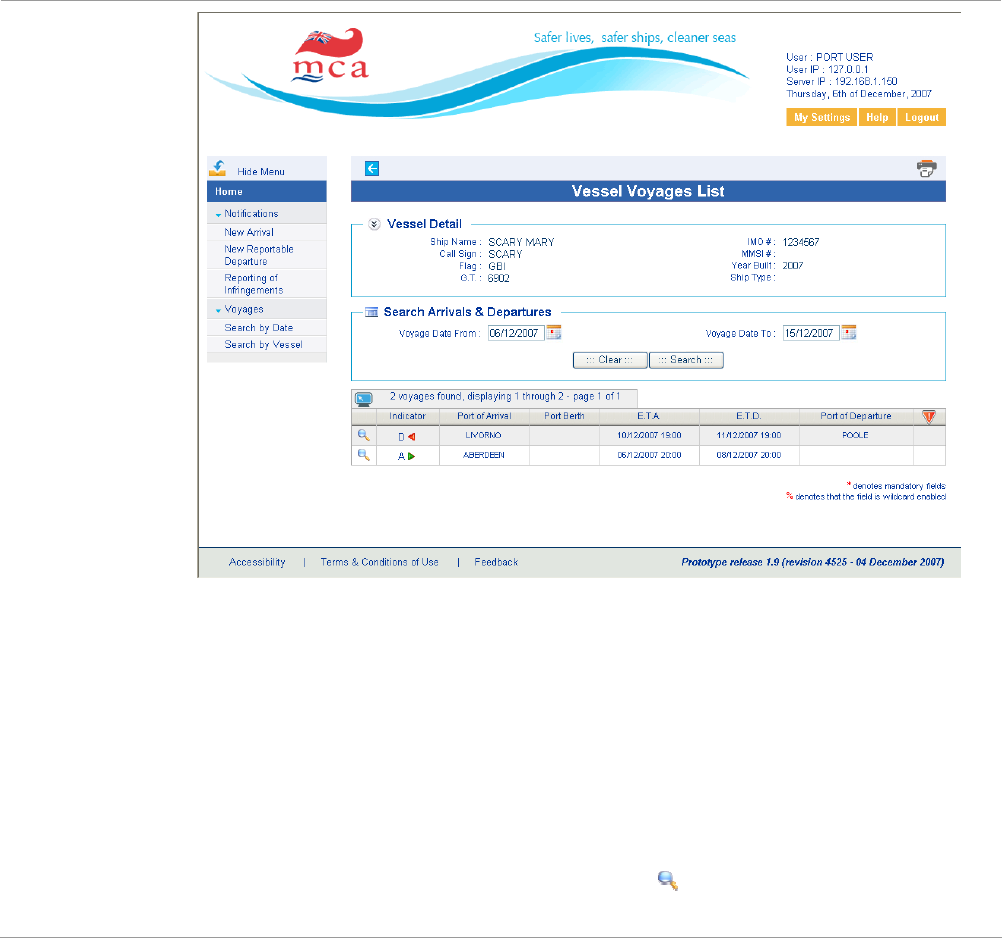Click the red filter icon in table header
The image size is (1002, 938).
929,416
